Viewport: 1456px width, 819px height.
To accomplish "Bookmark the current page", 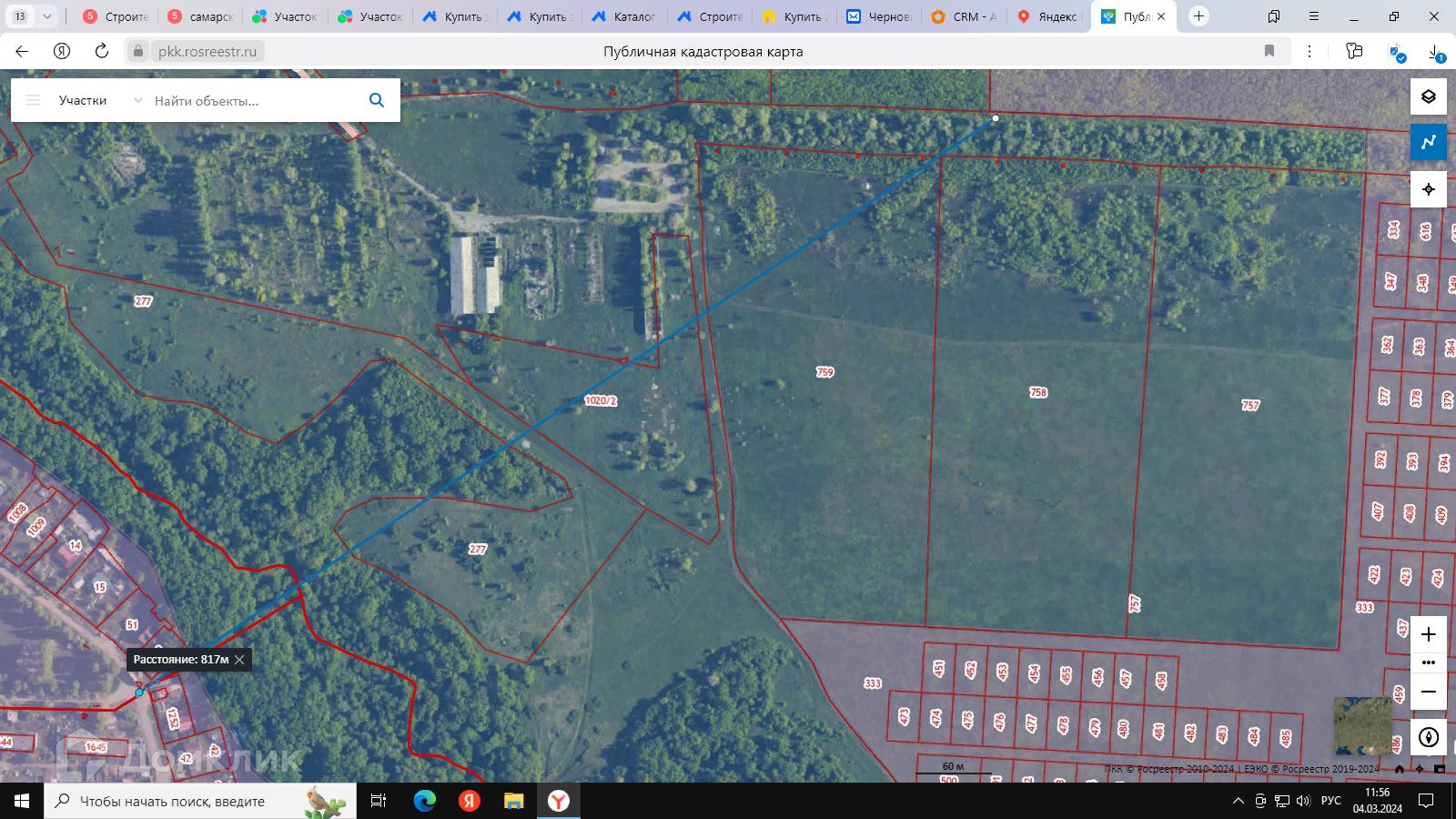I will (x=1269, y=52).
